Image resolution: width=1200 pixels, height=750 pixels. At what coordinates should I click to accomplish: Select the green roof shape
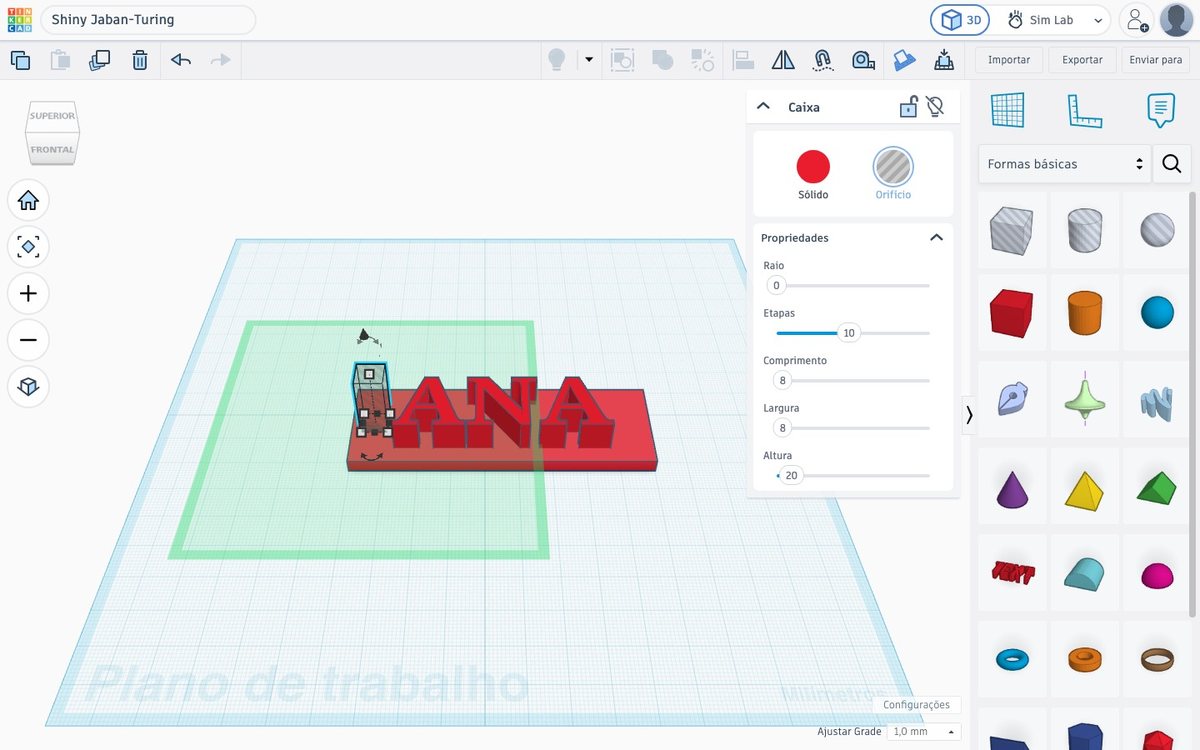pyautogui.click(x=1157, y=487)
